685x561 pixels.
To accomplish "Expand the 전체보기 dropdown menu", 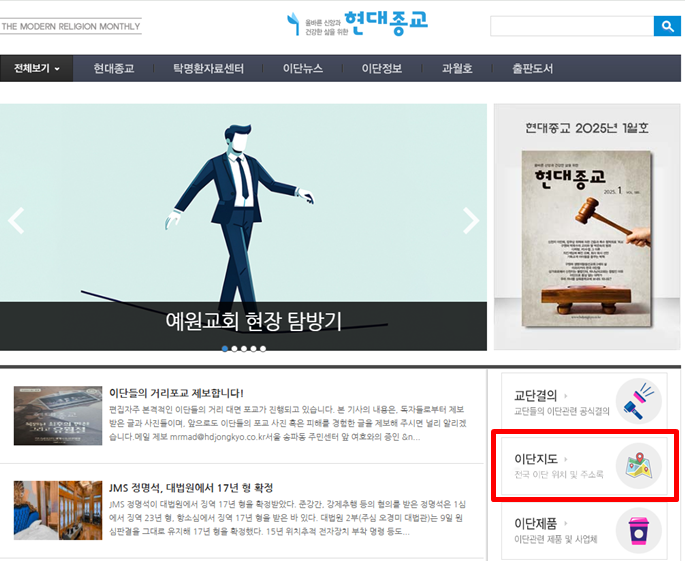I will point(37,69).
